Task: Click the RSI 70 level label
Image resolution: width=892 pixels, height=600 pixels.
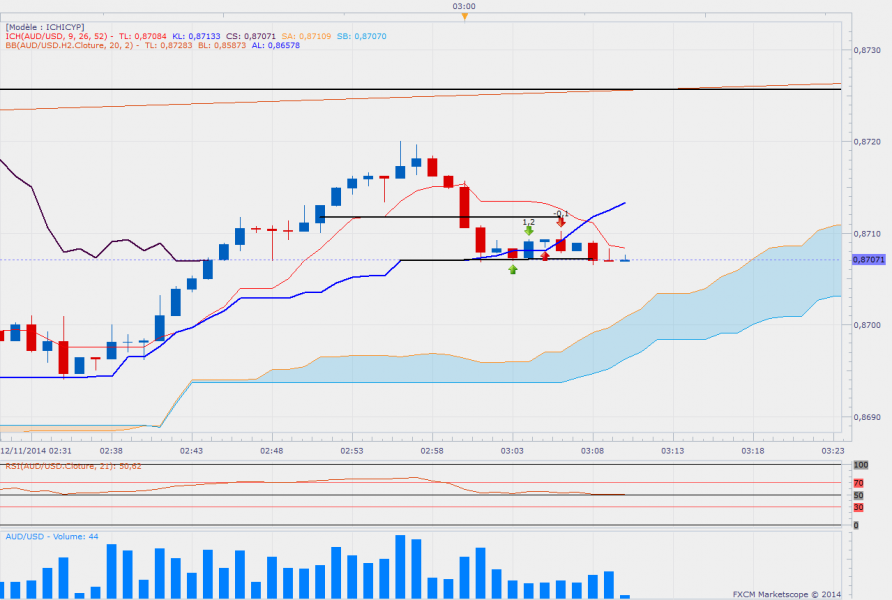Action: pyautogui.click(x=857, y=482)
